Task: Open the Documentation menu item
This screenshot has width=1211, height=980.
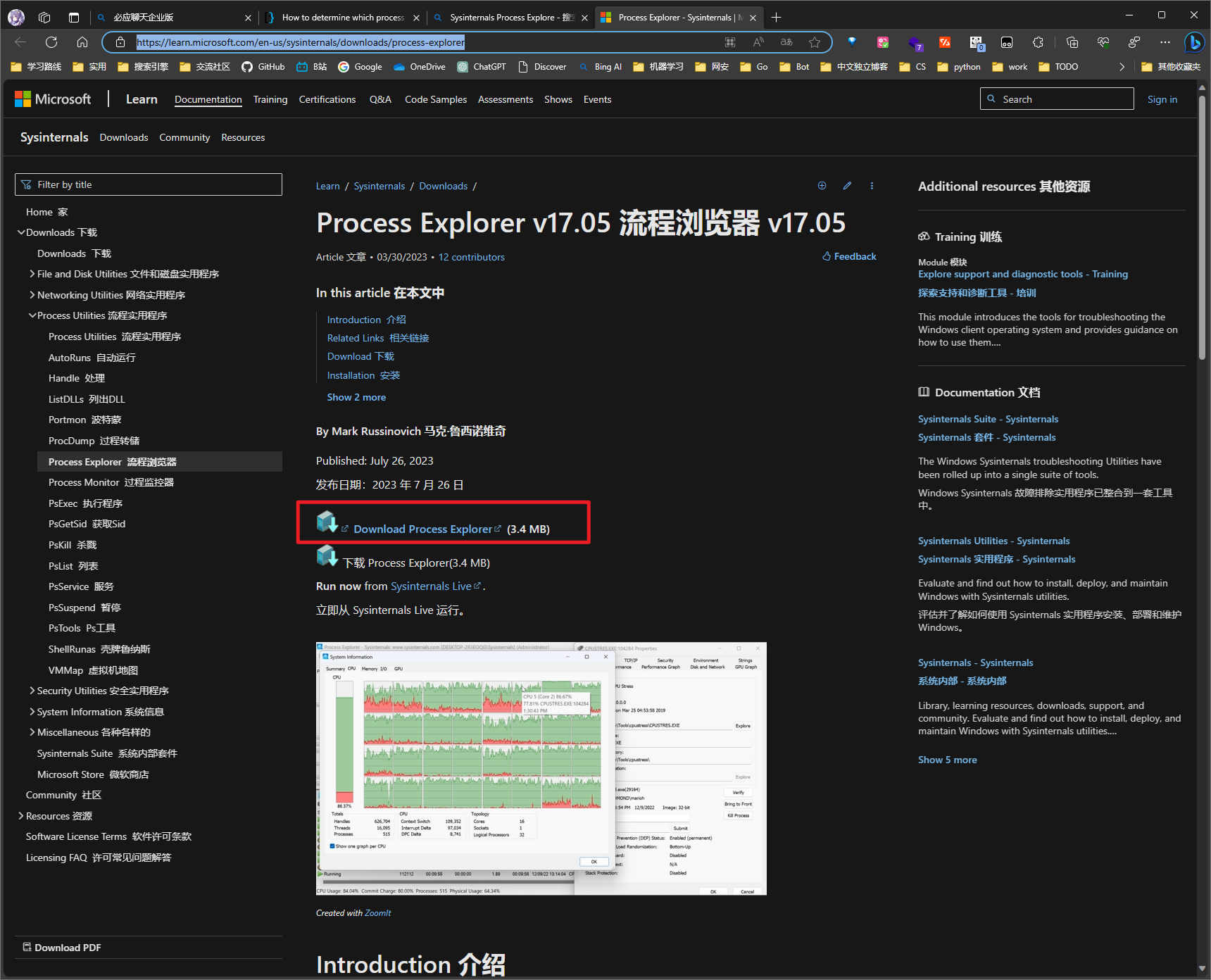Action: pos(208,99)
